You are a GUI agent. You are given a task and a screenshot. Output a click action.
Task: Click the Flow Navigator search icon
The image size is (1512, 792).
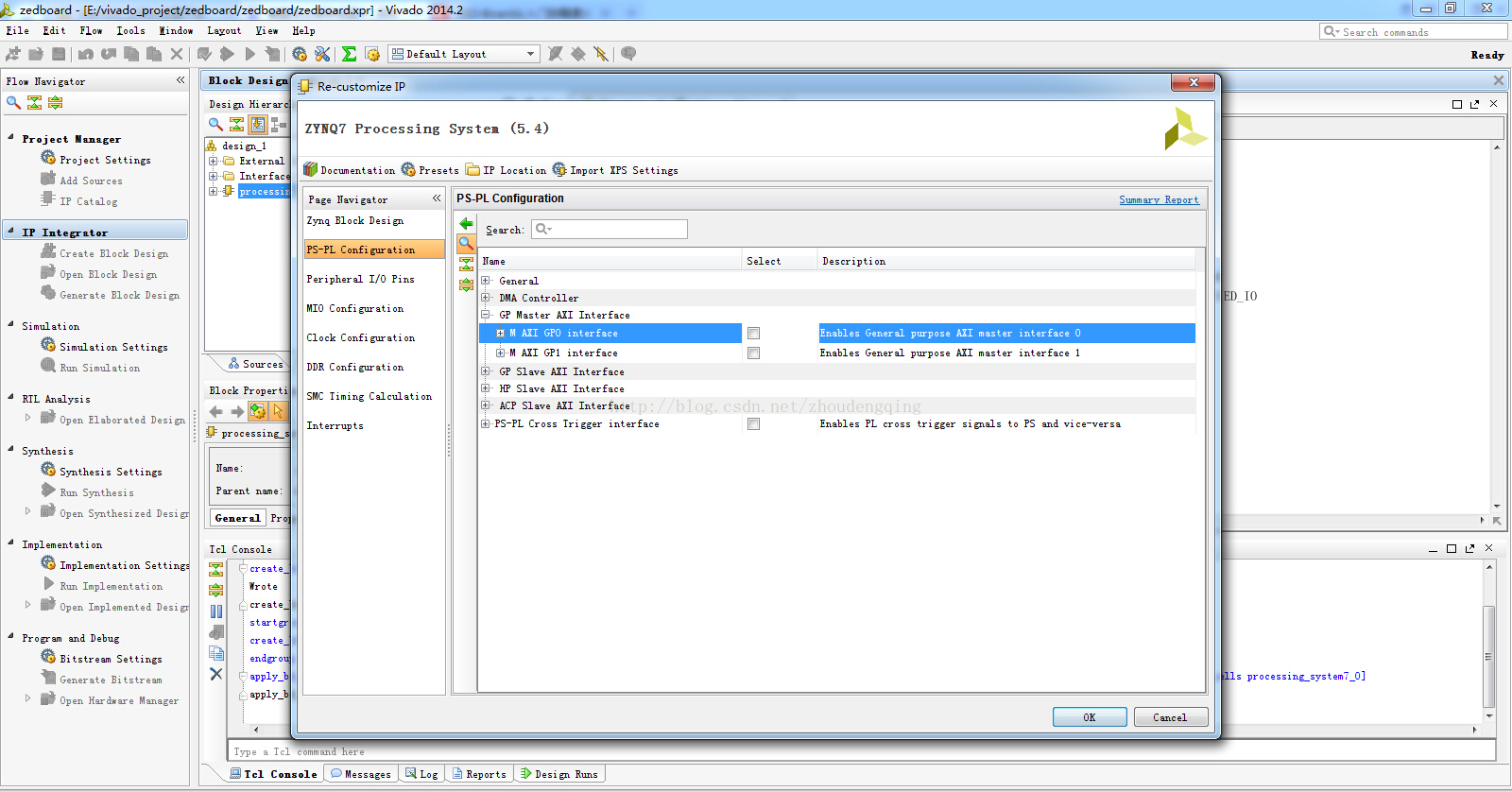point(13,102)
